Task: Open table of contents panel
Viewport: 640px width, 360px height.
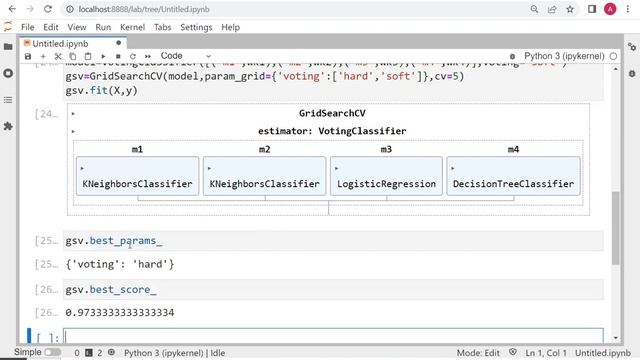Action: (x=8, y=100)
